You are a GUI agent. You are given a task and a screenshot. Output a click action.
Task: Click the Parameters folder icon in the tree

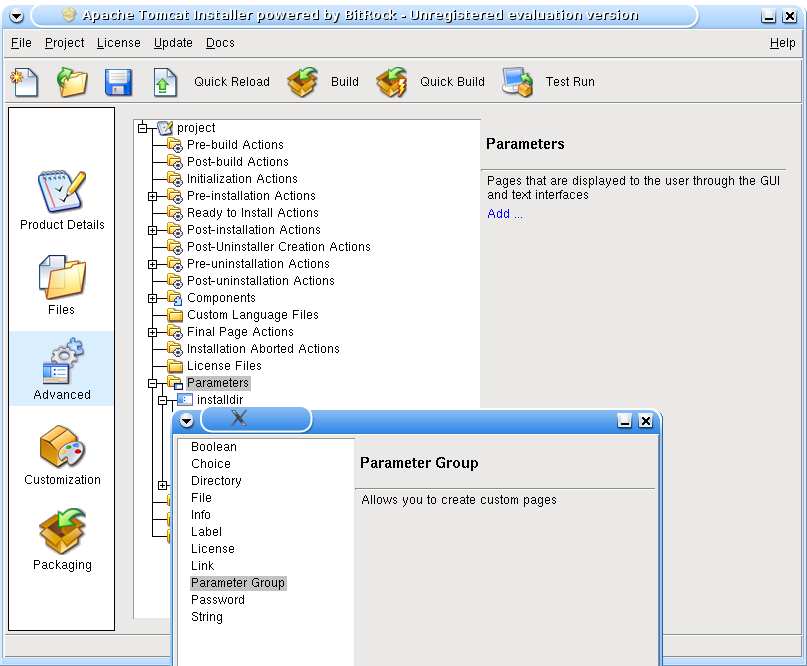175,383
